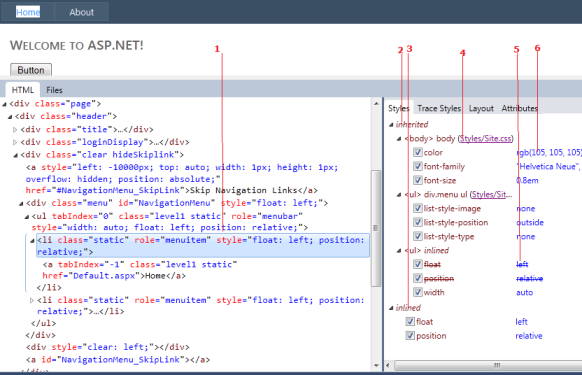Collapse the div class="page" node
The image size is (582, 375).
(x=4, y=104)
